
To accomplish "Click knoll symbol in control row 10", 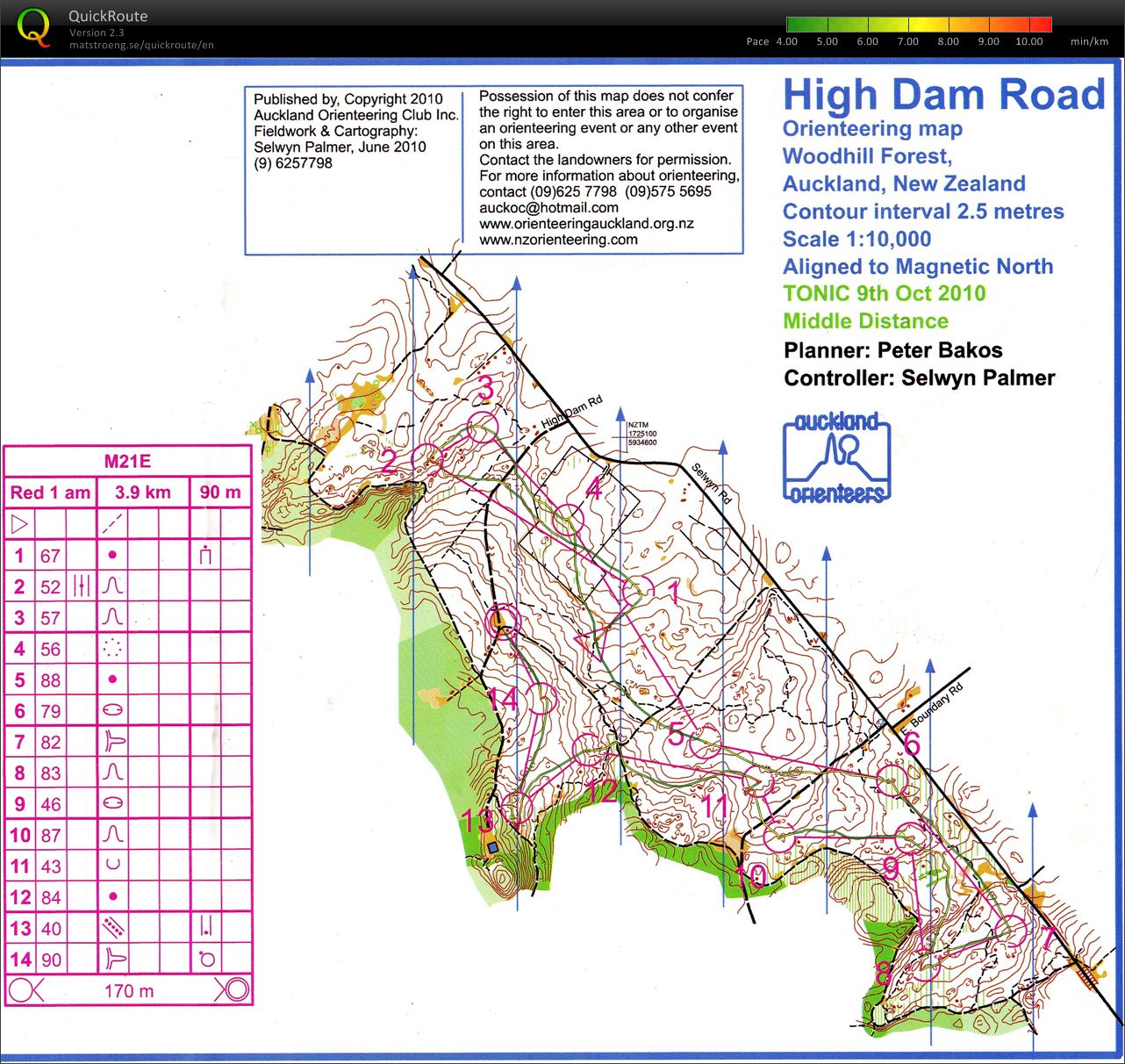I will tap(112, 834).
